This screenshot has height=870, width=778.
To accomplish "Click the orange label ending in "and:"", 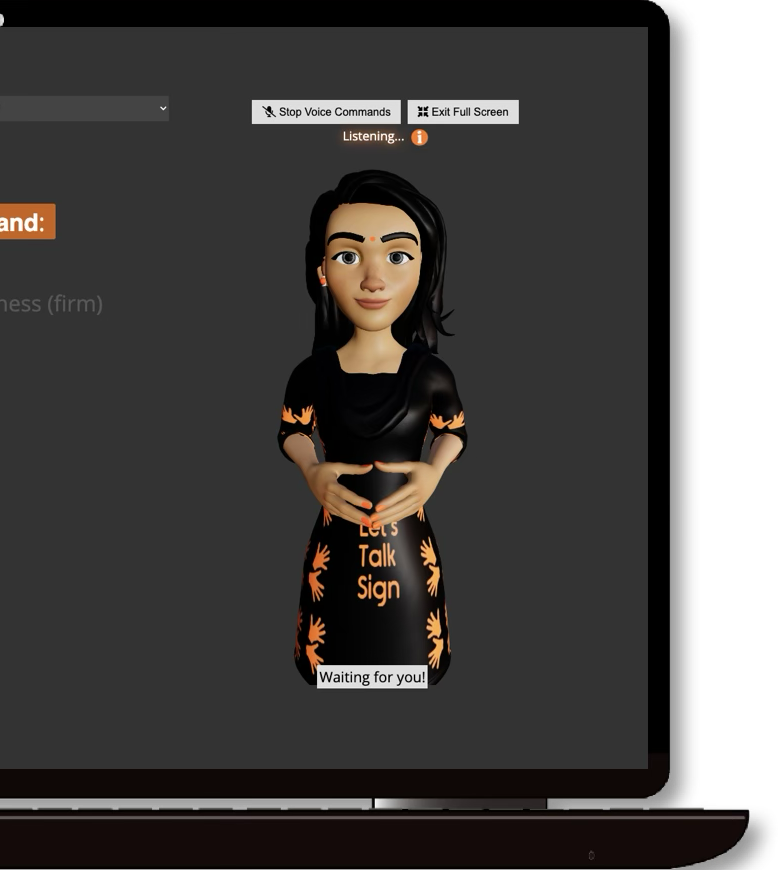I will pyautogui.click(x=27, y=222).
